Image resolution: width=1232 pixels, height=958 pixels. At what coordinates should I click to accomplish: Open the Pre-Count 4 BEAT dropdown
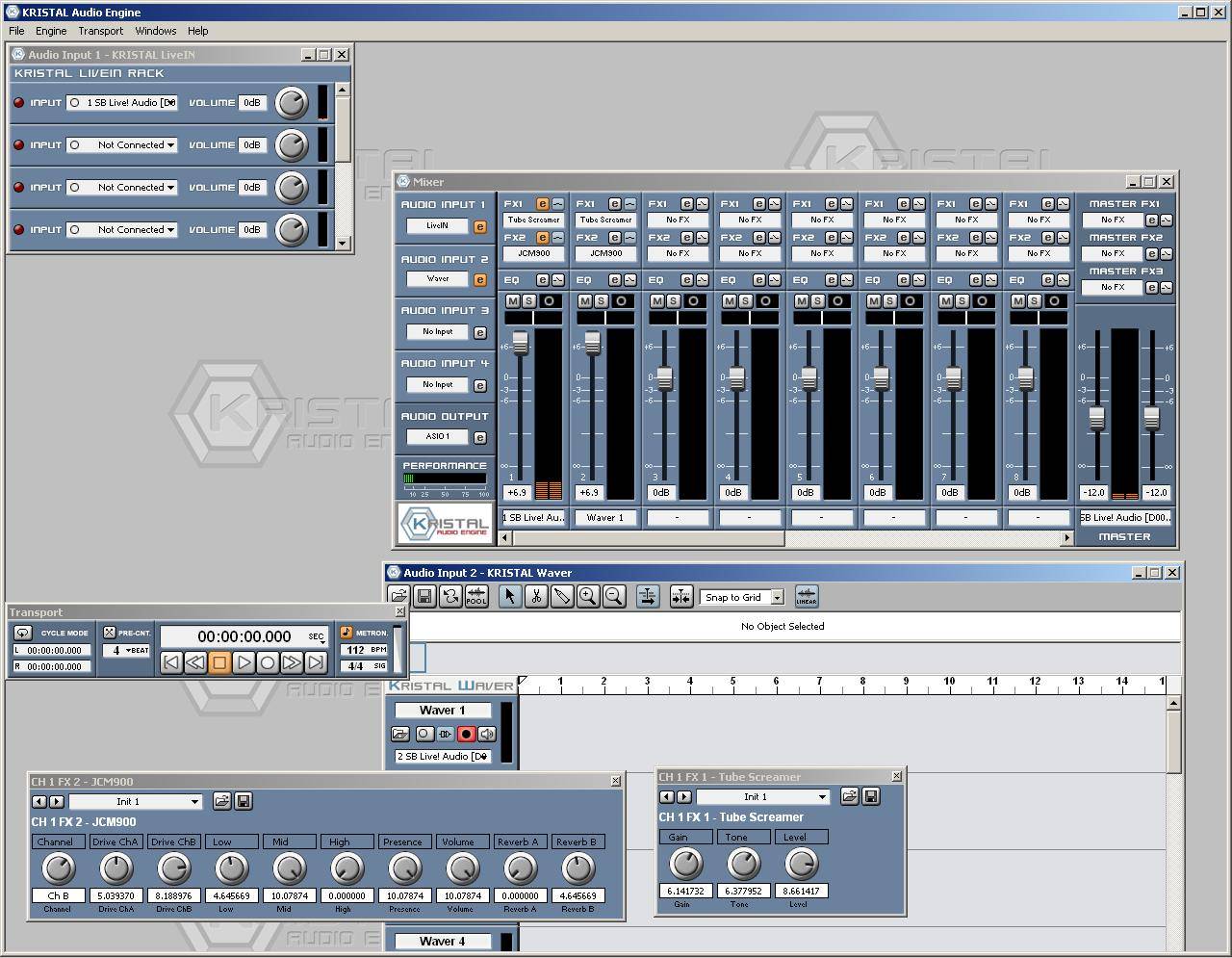point(127,650)
